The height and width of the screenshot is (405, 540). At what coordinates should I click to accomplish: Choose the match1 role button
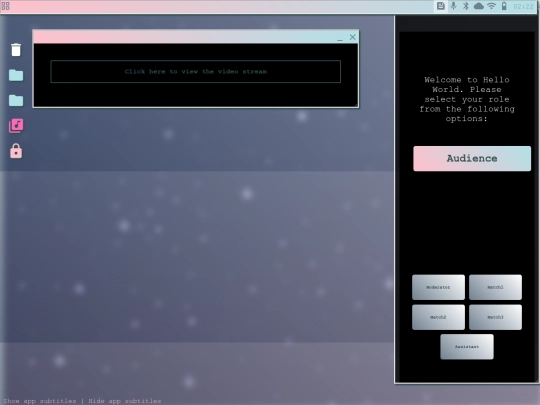[x=495, y=287]
